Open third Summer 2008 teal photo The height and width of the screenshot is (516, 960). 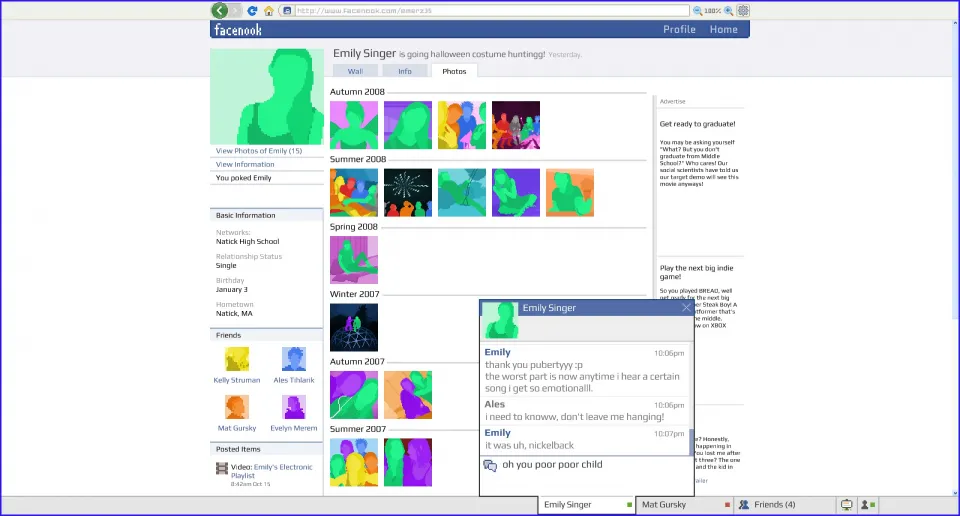462,192
